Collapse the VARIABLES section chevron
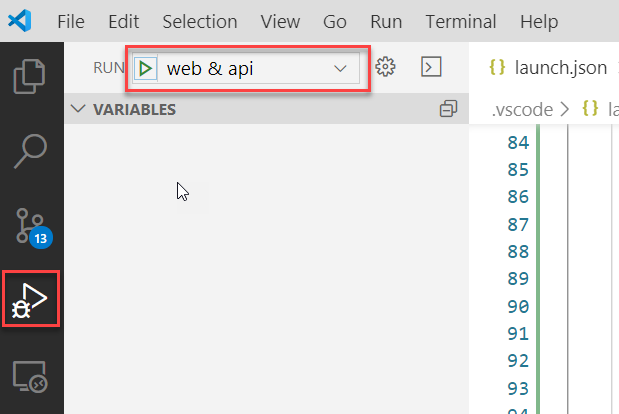This screenshot has height=414, width=619. point(78,109)
